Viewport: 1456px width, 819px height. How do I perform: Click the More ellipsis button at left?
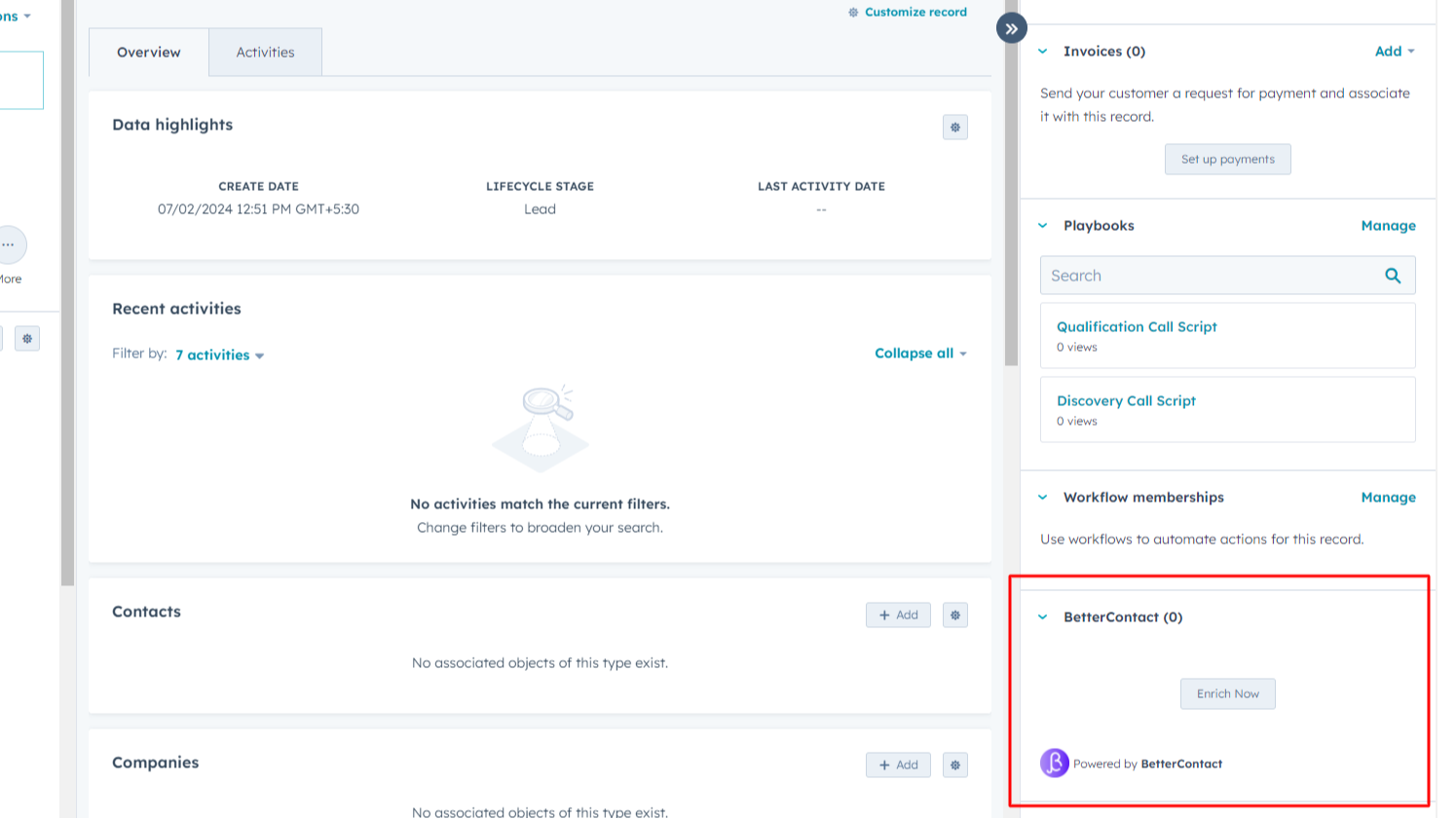click(x=10, y=245)
